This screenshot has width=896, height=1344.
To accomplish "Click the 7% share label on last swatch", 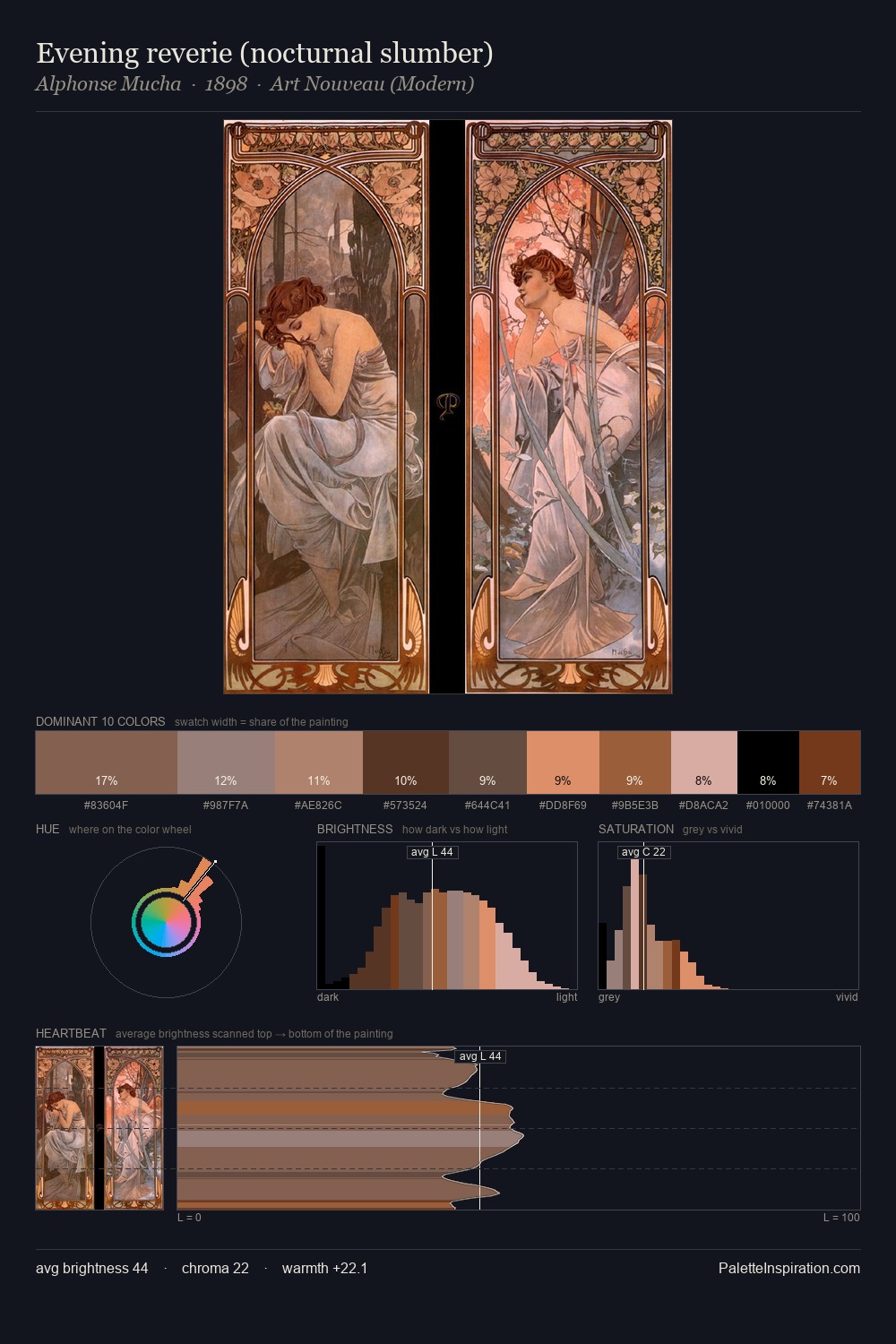I will click(830, 780).
